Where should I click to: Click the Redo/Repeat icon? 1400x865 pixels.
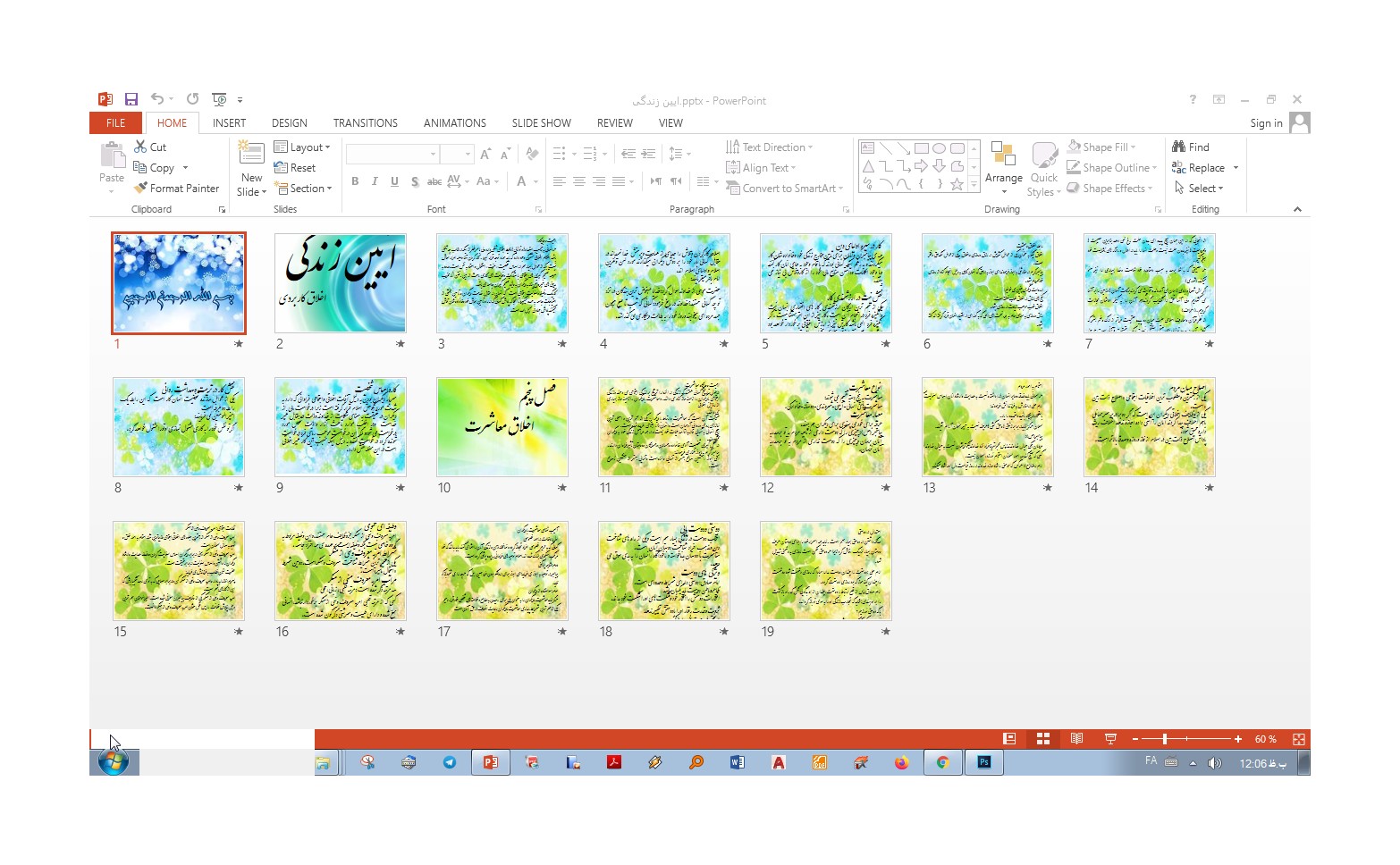click(192, 99)
